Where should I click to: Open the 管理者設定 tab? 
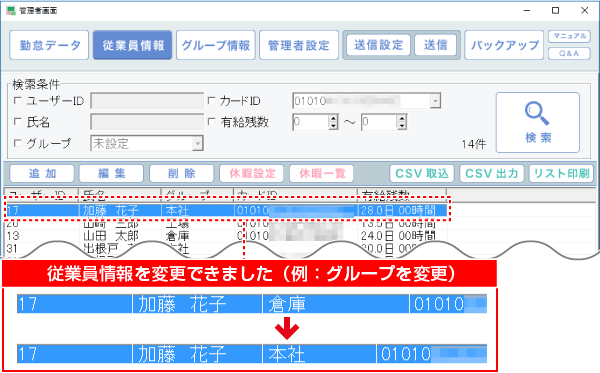(299, 45)
